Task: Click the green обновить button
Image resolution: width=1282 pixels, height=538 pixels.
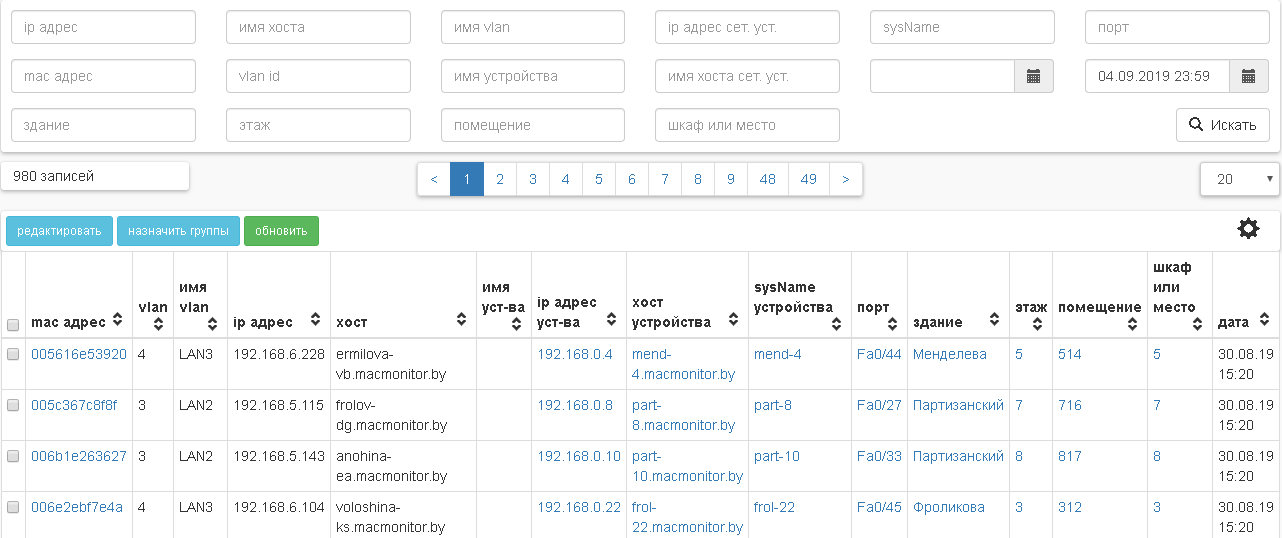Action: point(281,231)
